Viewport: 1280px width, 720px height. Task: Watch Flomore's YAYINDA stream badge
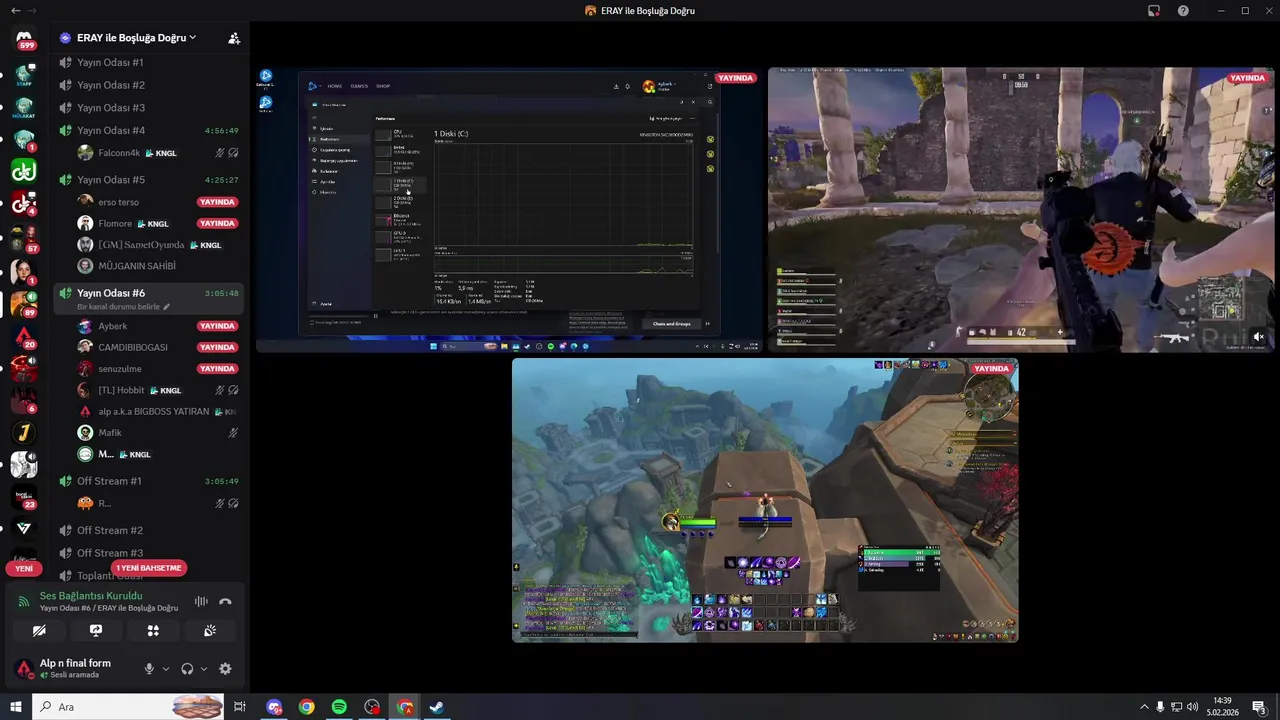pos(217,224)
